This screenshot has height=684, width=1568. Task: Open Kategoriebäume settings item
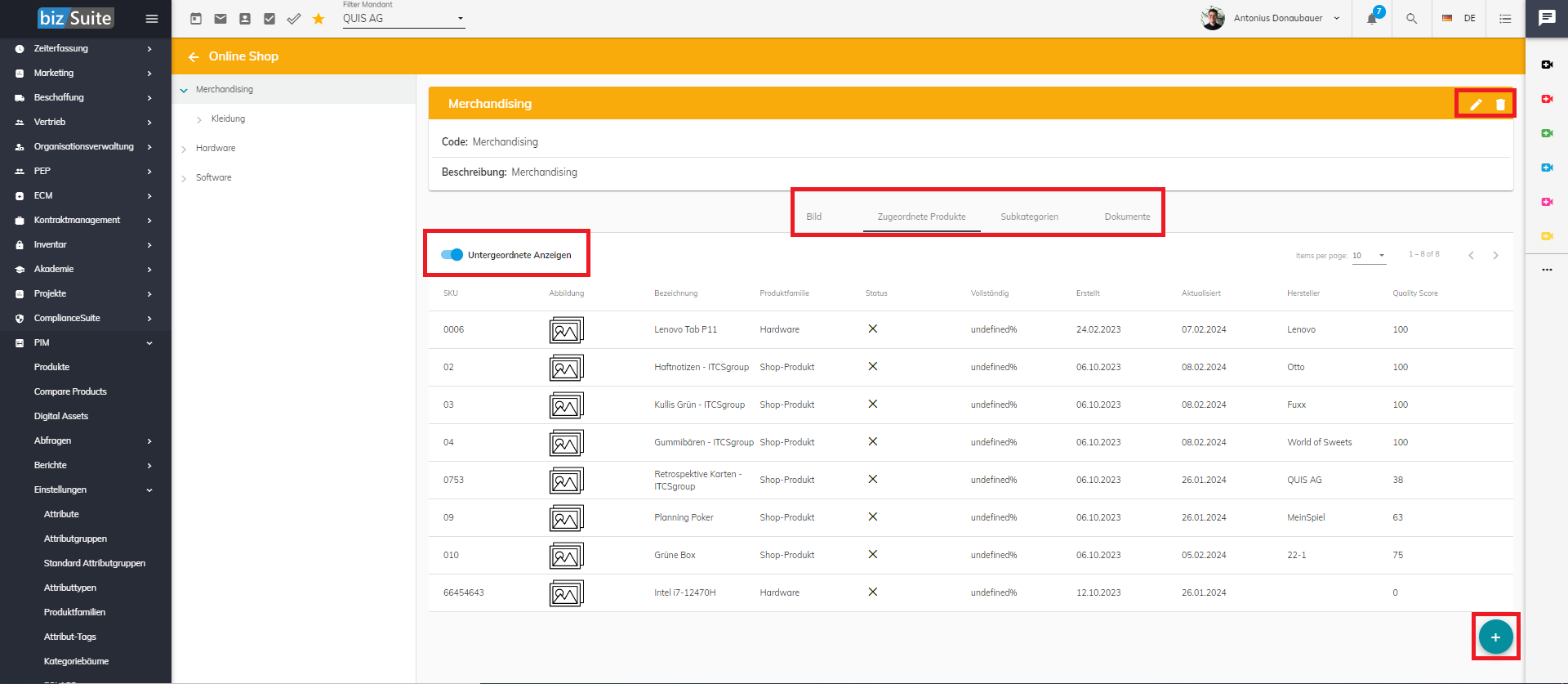[76, 661]
